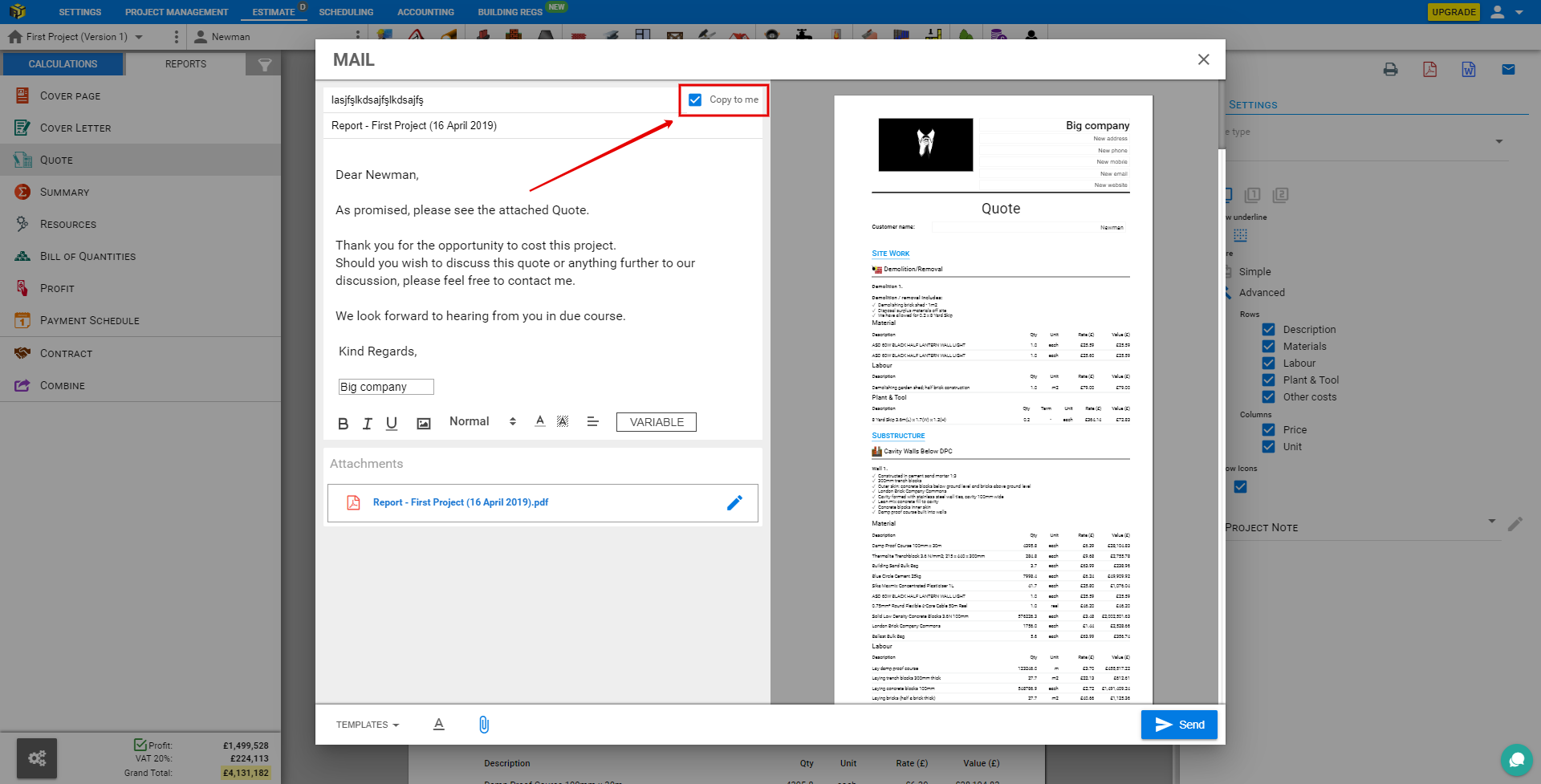Open the text background color picker
Viewport: 1541px width, 784px height.
pos(563,421)
